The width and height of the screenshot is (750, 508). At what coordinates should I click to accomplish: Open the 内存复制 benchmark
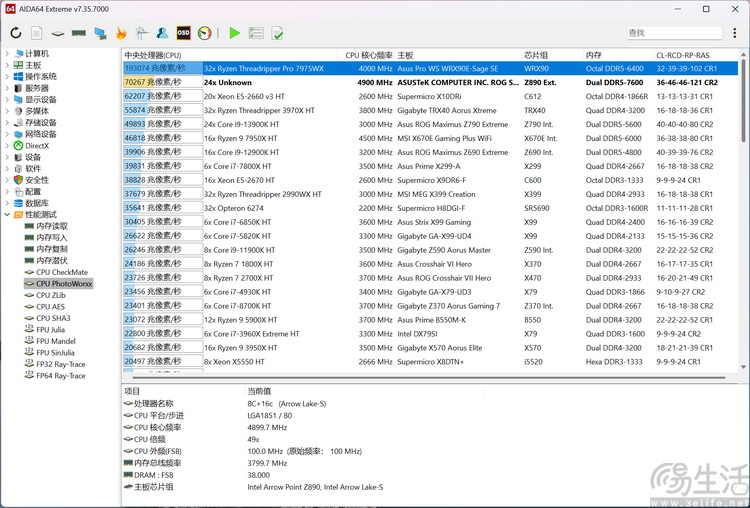click(x=46, y=249)
